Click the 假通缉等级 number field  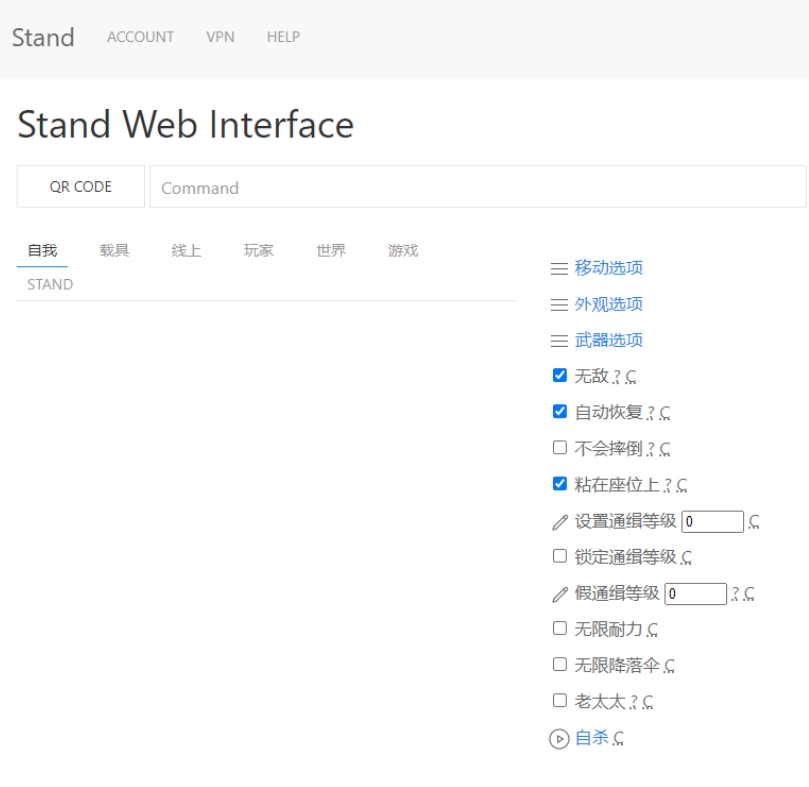point(695,594)
